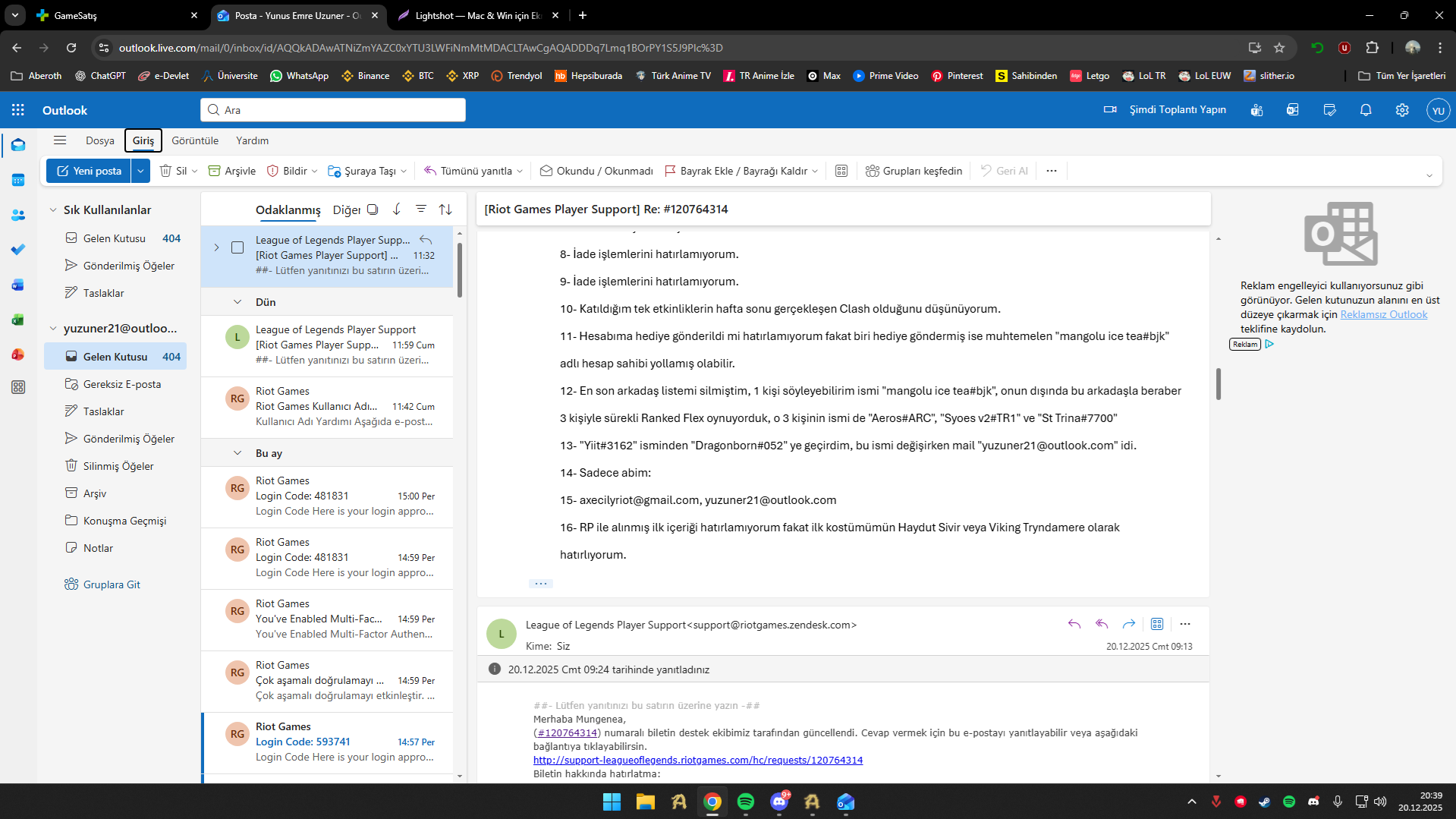Open Calendar from the left app rail
Image resolution: width=1456 pixels, height=819 pixels.
tap(18, 180)
